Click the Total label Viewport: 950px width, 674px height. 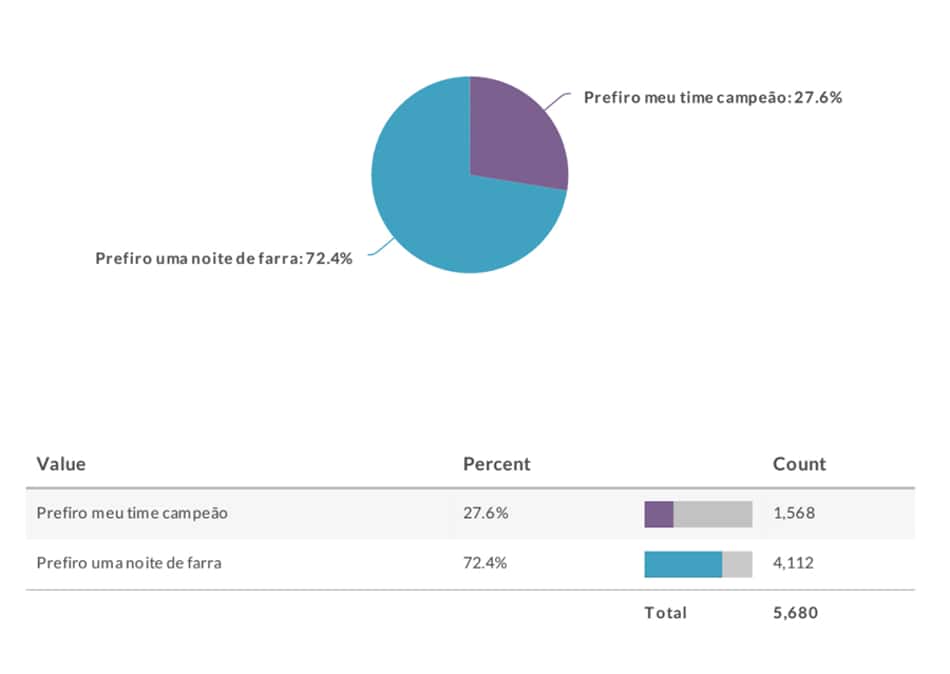coord(665,613)
